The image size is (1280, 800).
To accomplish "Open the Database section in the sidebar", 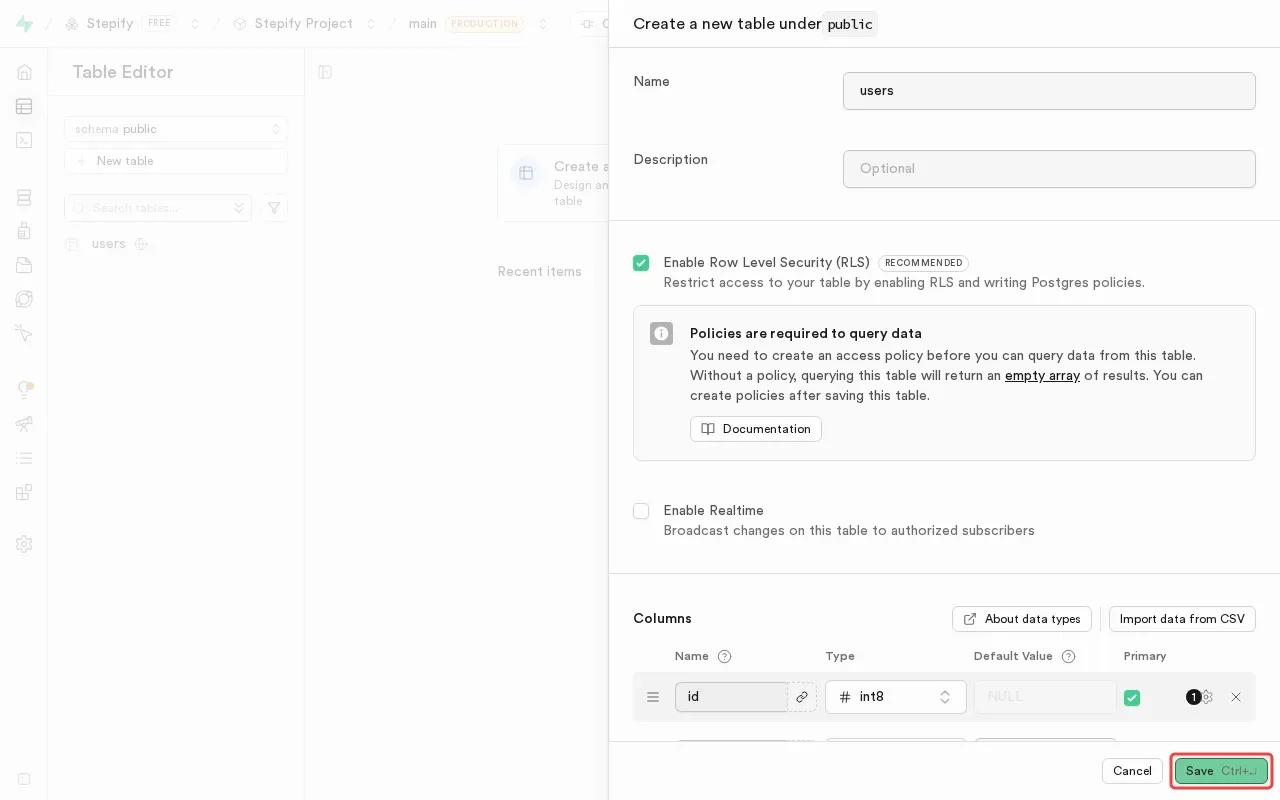I will tap(24, 197).
